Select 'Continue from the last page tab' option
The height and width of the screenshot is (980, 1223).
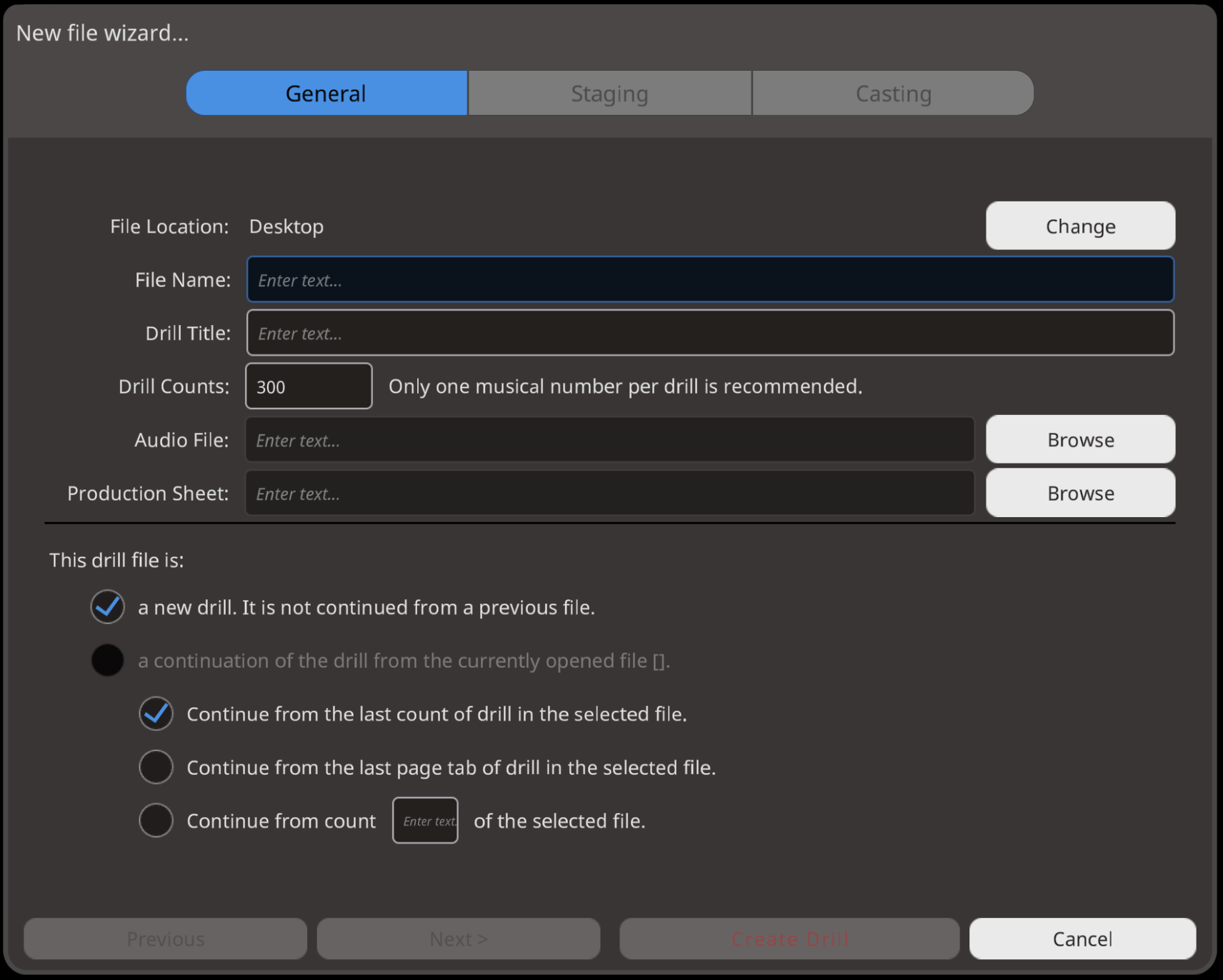(156, 767)
